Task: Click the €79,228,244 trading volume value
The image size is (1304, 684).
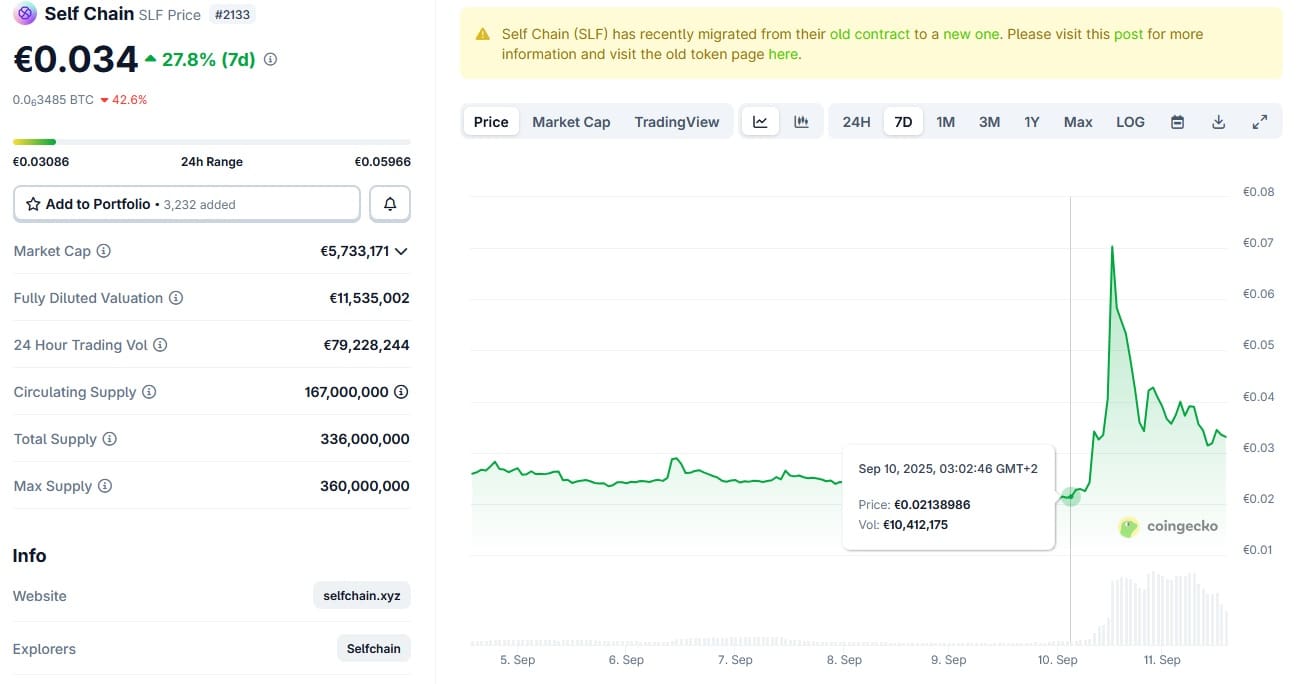Action: coord(366,345)
